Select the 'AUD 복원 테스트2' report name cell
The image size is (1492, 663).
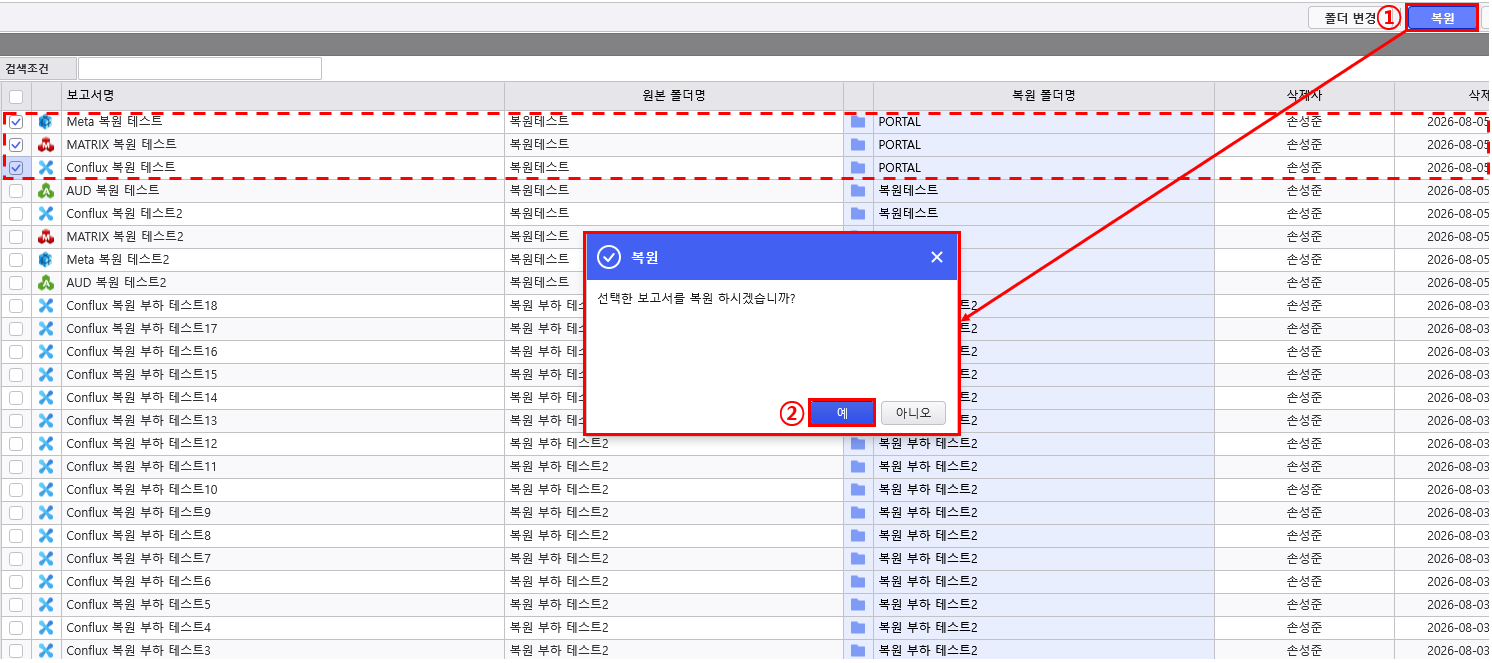tap(283, 282)
